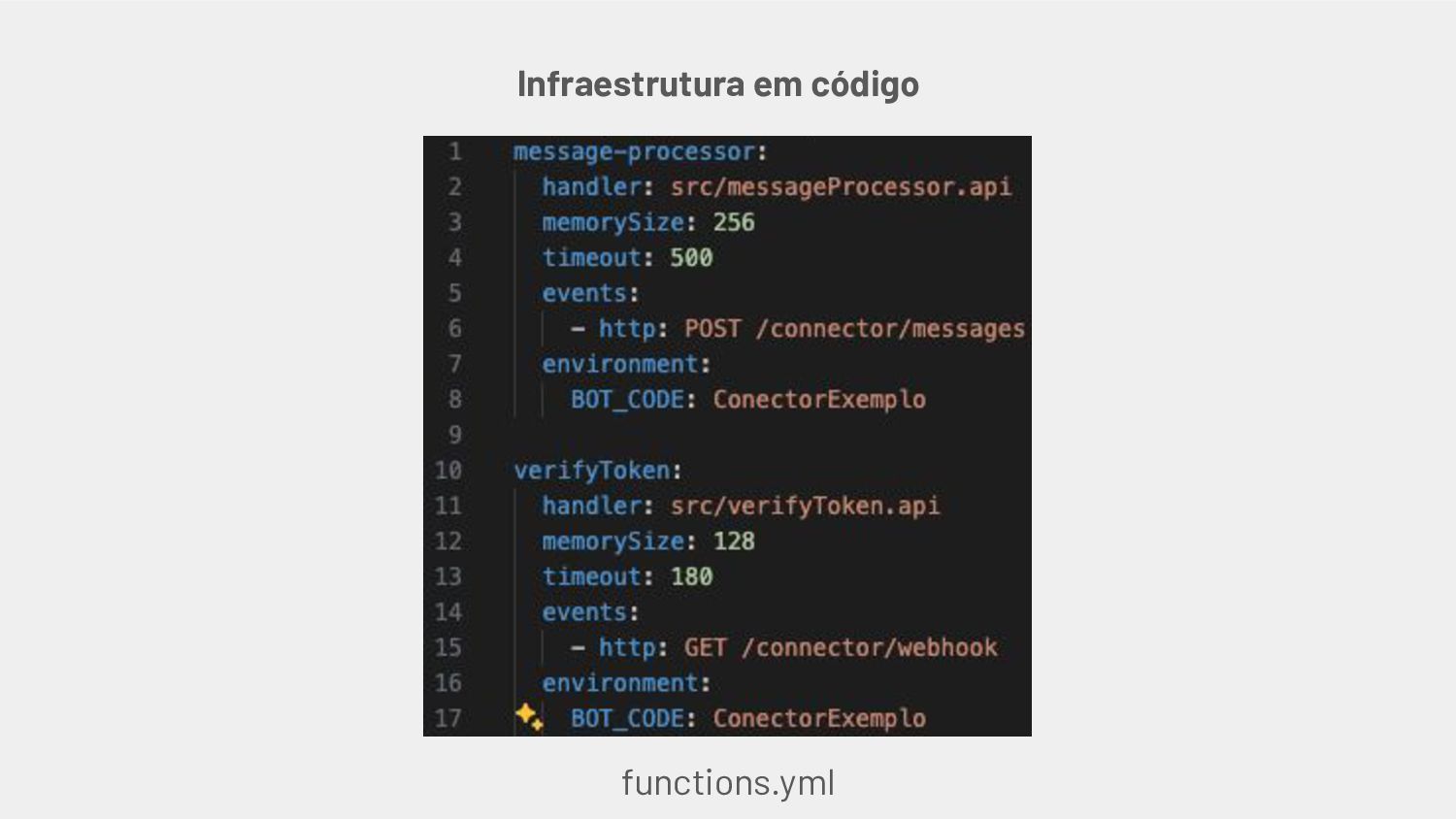Click src/verifyToken.api handler value
This screenshot has height=819, width=1456.
pos(805,506)
